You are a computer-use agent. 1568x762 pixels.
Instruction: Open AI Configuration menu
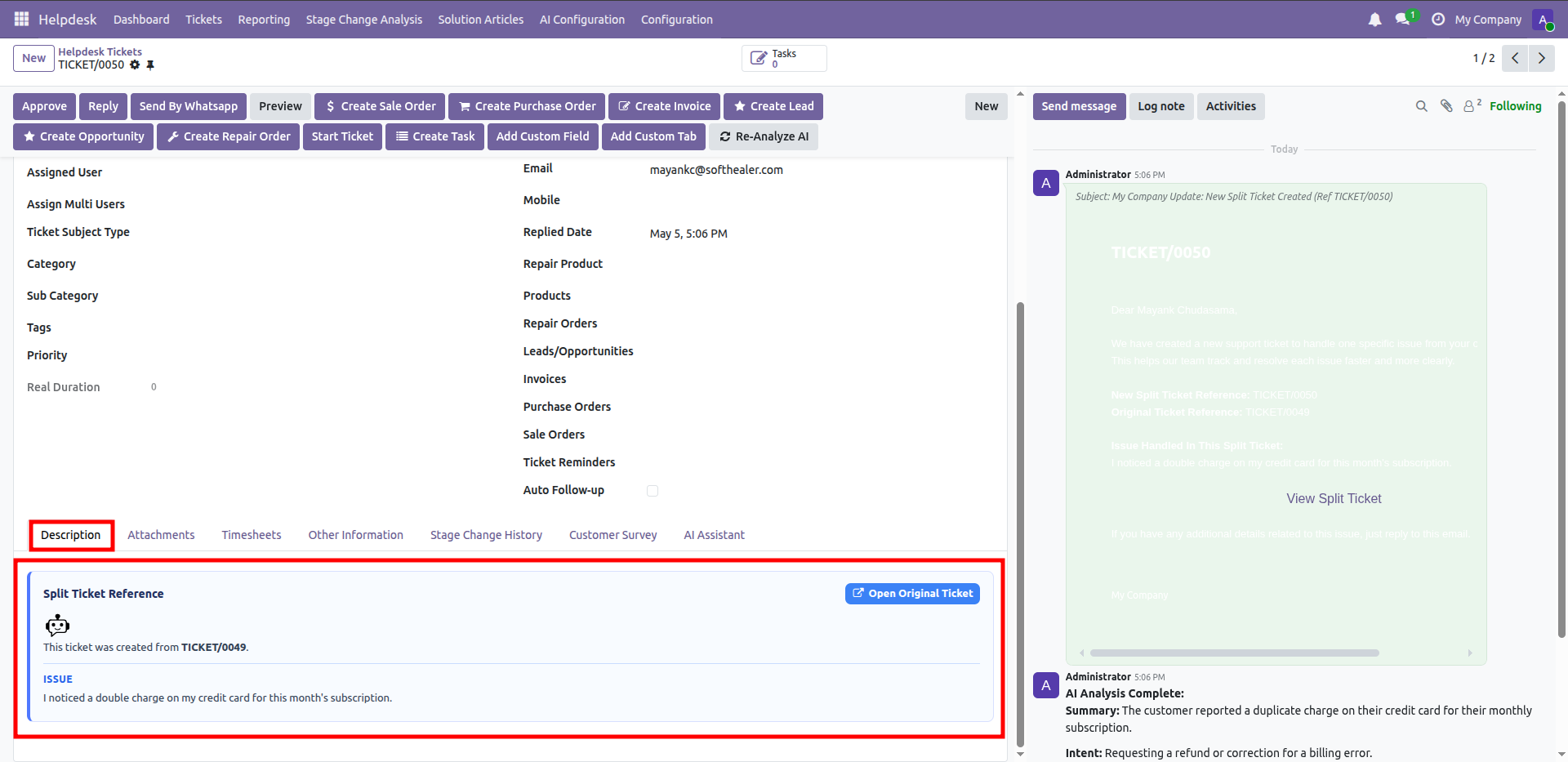[582, 20]
